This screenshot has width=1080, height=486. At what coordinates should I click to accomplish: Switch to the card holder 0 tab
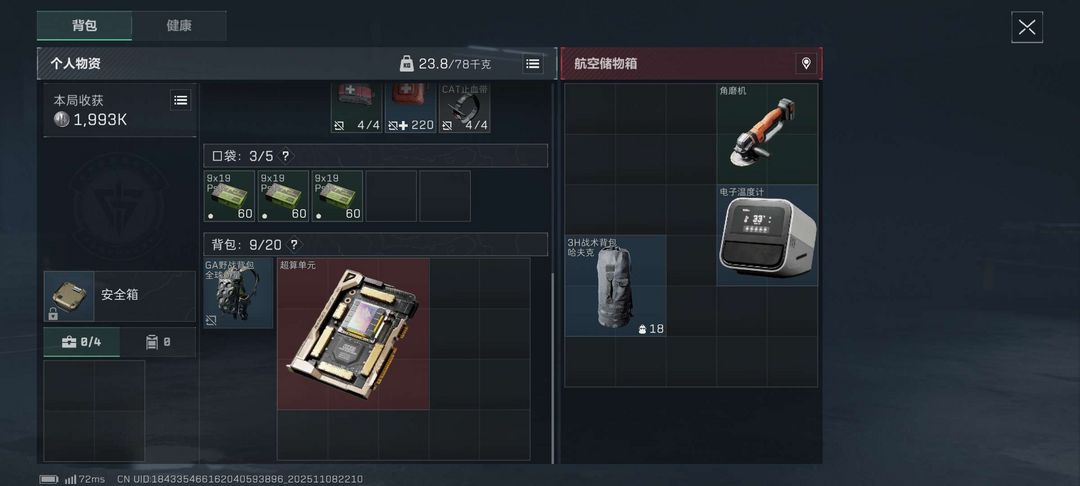[158, 342]
